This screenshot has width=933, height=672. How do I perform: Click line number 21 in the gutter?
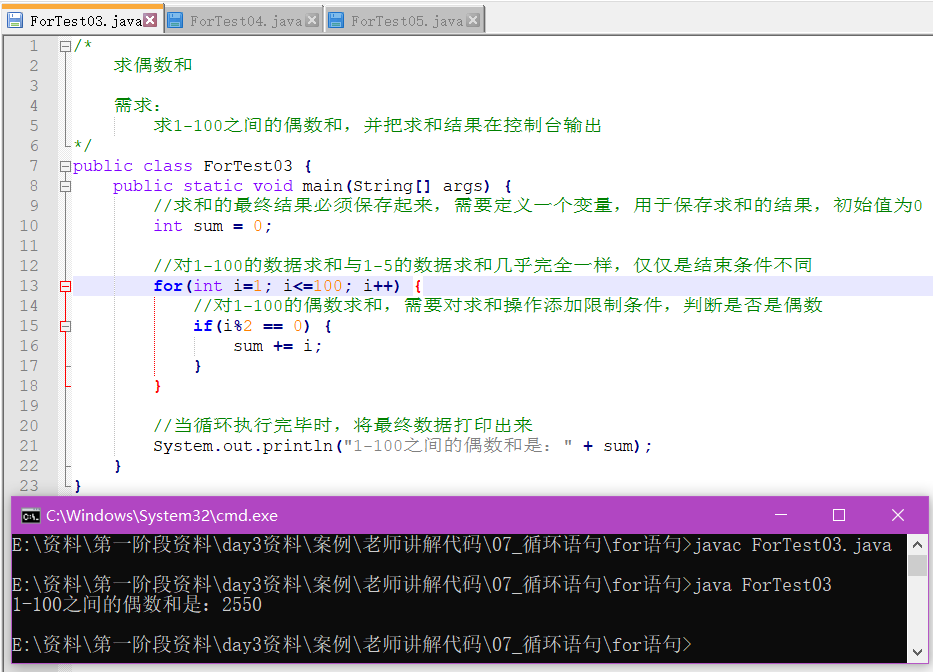pyautogui.click(x=29, y=446)
